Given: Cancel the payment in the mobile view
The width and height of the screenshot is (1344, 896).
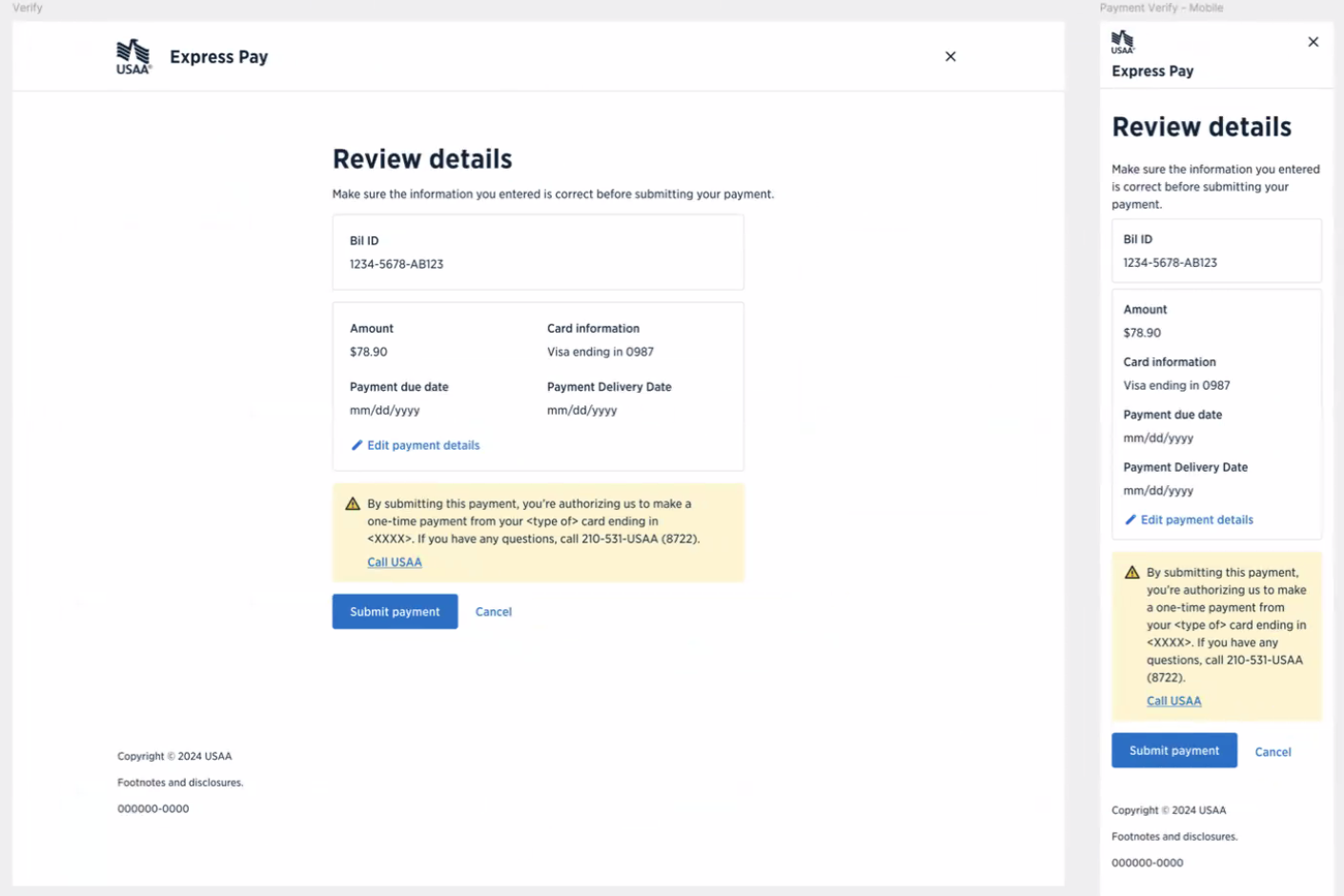Looking at the screenshot, I should coord(1273,752).
